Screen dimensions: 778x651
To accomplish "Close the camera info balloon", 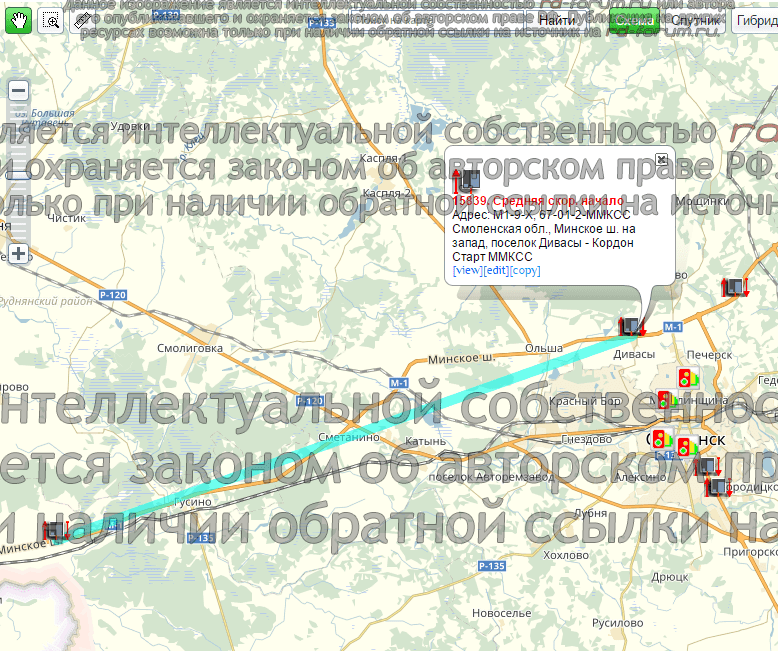I will 661,159.
